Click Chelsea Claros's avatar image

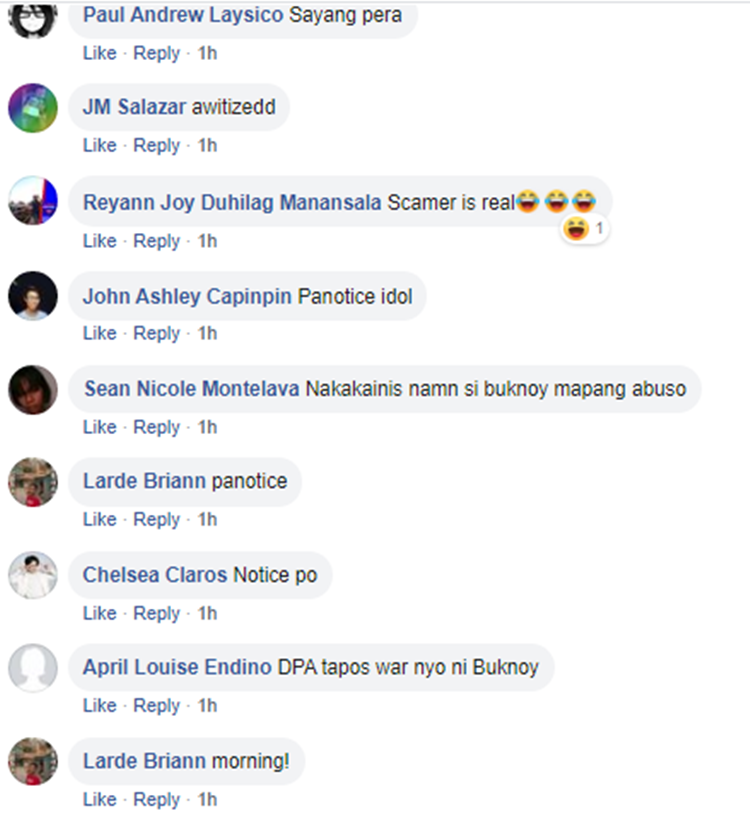pyautogui.click(x=33, y=575)
